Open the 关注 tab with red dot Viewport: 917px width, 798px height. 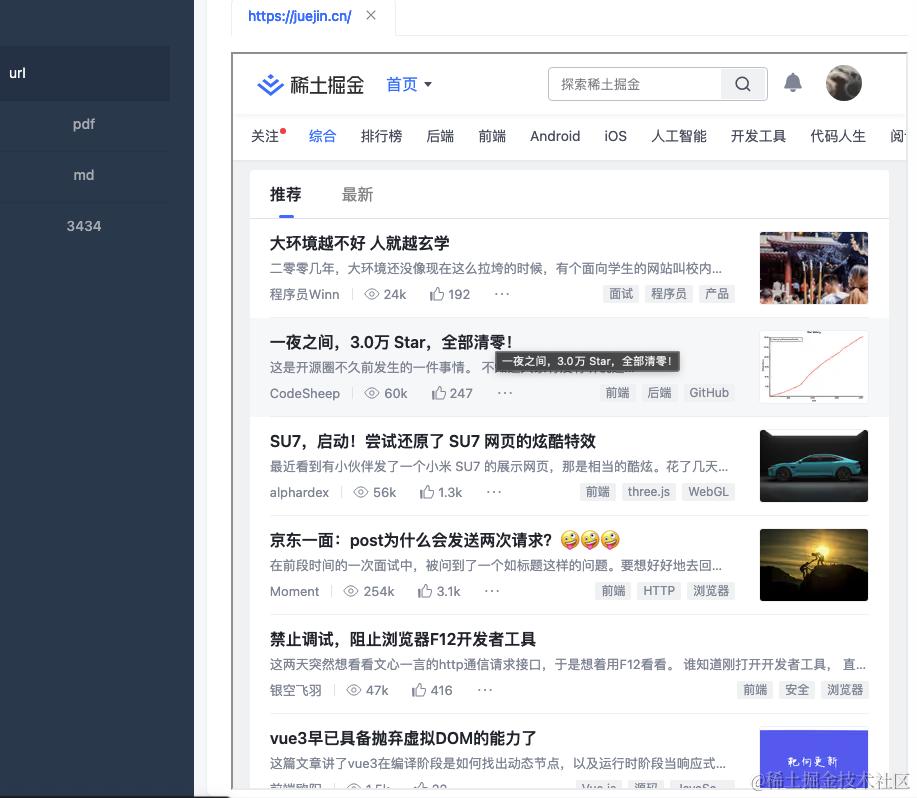click(265, 136)
